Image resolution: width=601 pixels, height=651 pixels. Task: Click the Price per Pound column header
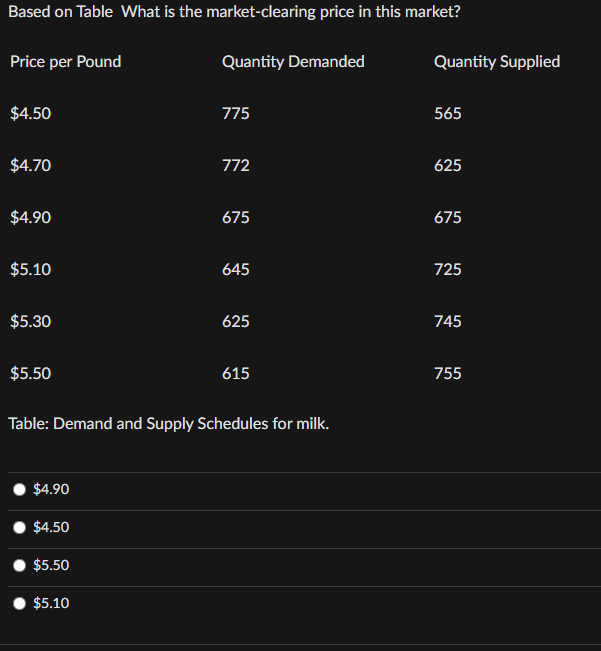click(65, 62)
